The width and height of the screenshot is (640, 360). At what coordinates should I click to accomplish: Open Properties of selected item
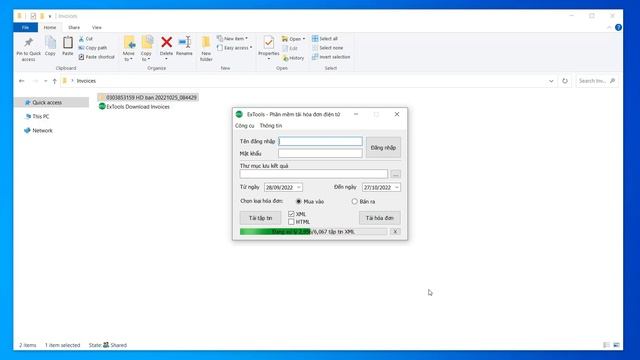click(x=269, y=48)
